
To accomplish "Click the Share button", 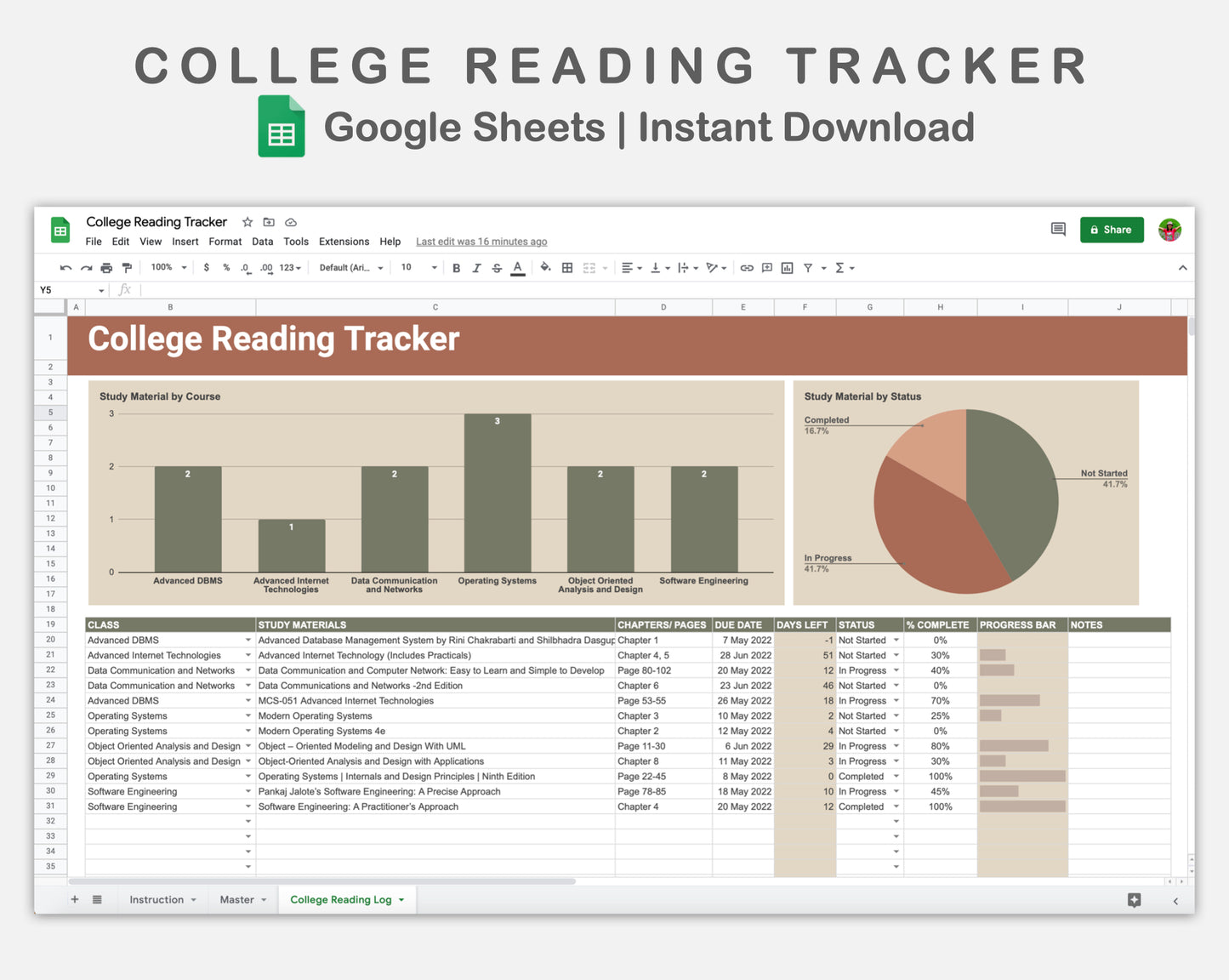I will pos(1112,230).
